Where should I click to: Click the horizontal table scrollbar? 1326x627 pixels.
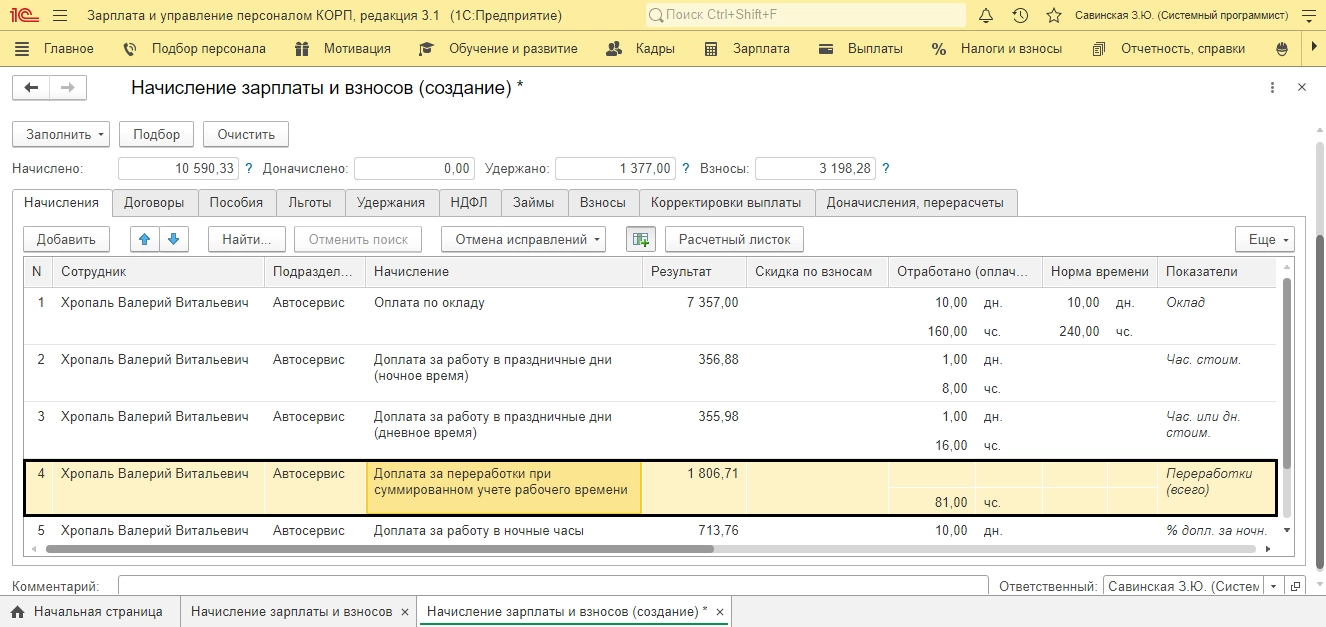pyautogui.click(x=380, y=548)
